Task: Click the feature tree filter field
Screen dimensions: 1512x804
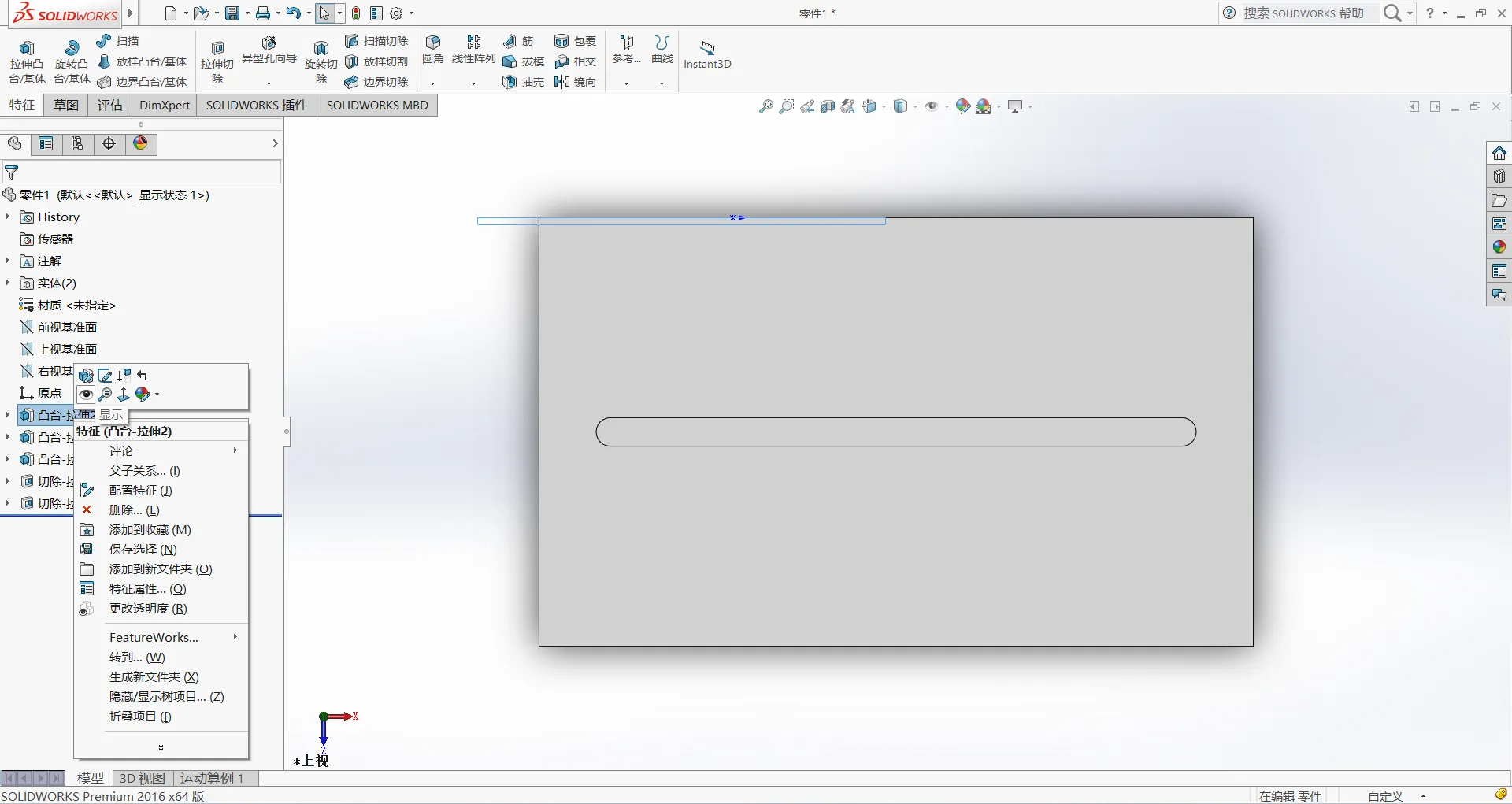Action: [x=142, y=172]
